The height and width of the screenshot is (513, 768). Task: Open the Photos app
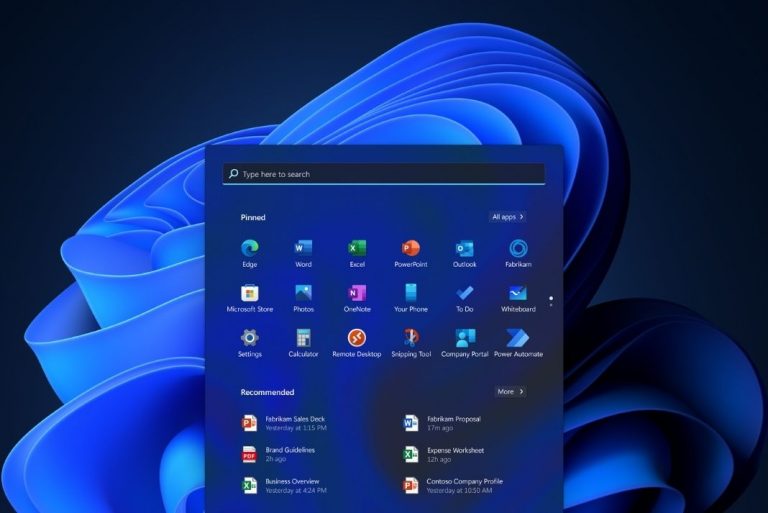(303, 294)
